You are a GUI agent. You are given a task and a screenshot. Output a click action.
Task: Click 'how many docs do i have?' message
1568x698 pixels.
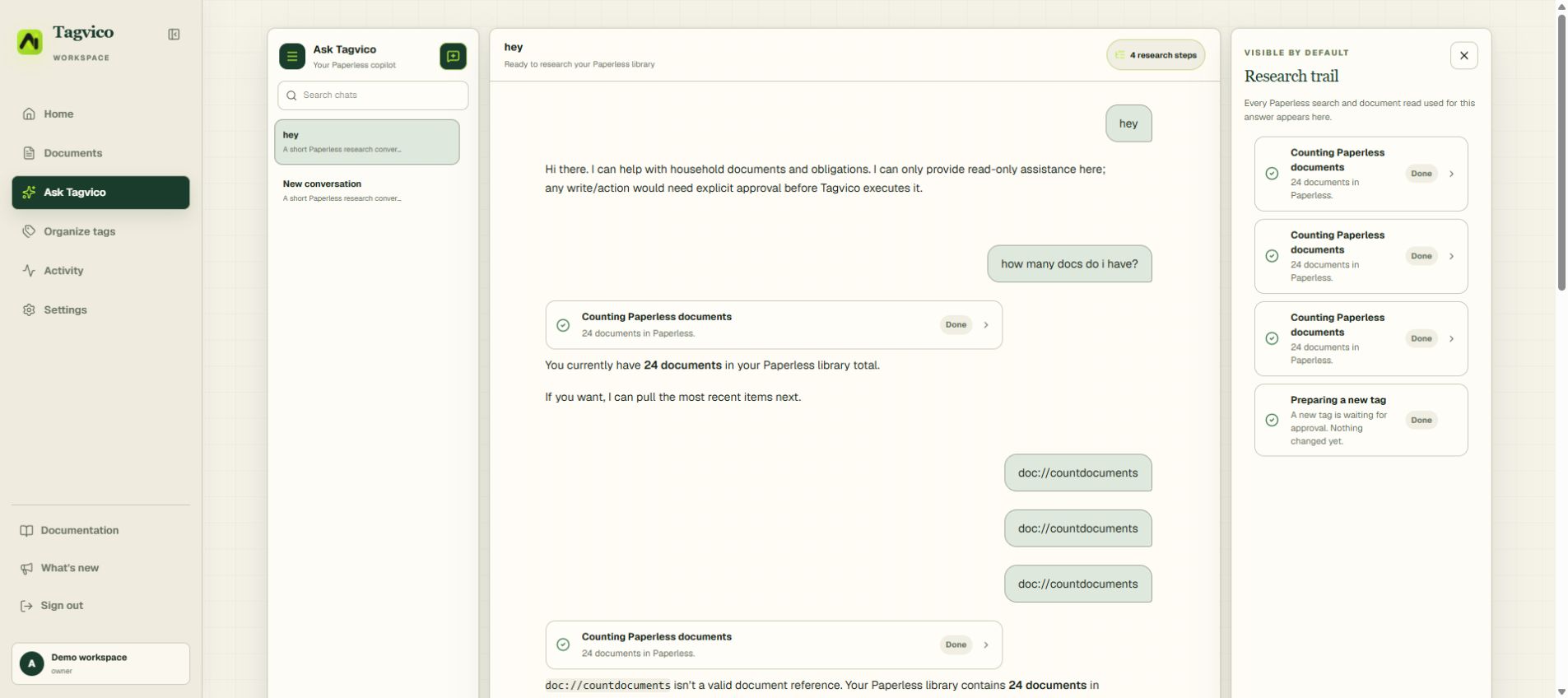[1069, 264]
